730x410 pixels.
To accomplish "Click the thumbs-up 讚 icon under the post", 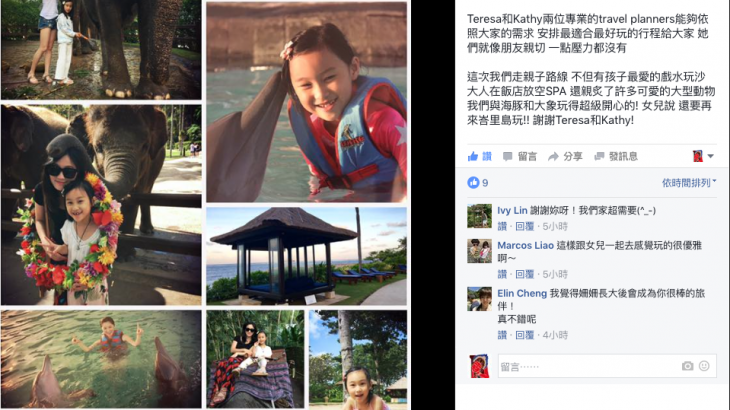I will pyautogui.click(x=473, y=156).
